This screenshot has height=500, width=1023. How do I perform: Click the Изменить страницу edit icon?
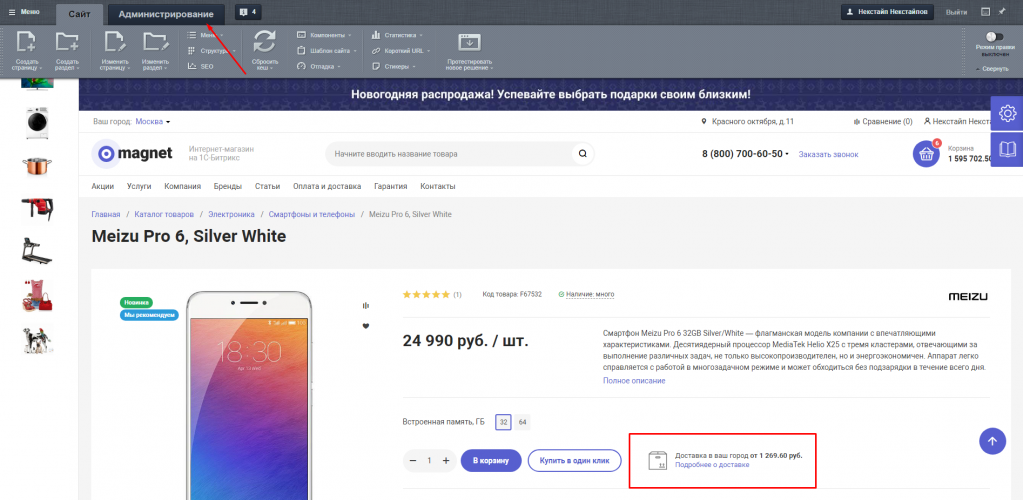[115, 42]
